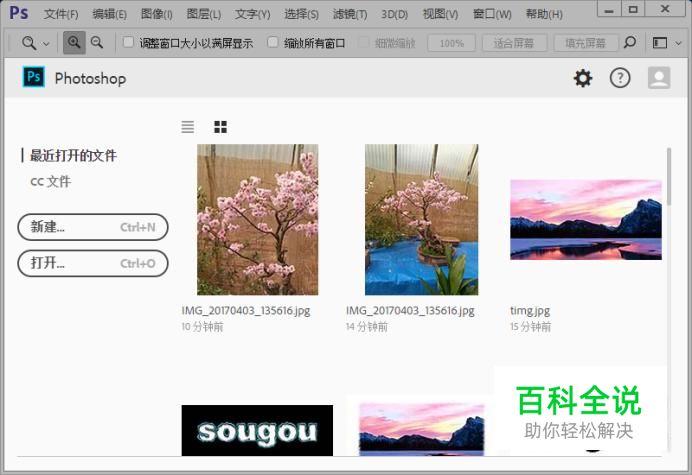Switch to list view icon
692x475 pixels.
click(x=188, y=127)
